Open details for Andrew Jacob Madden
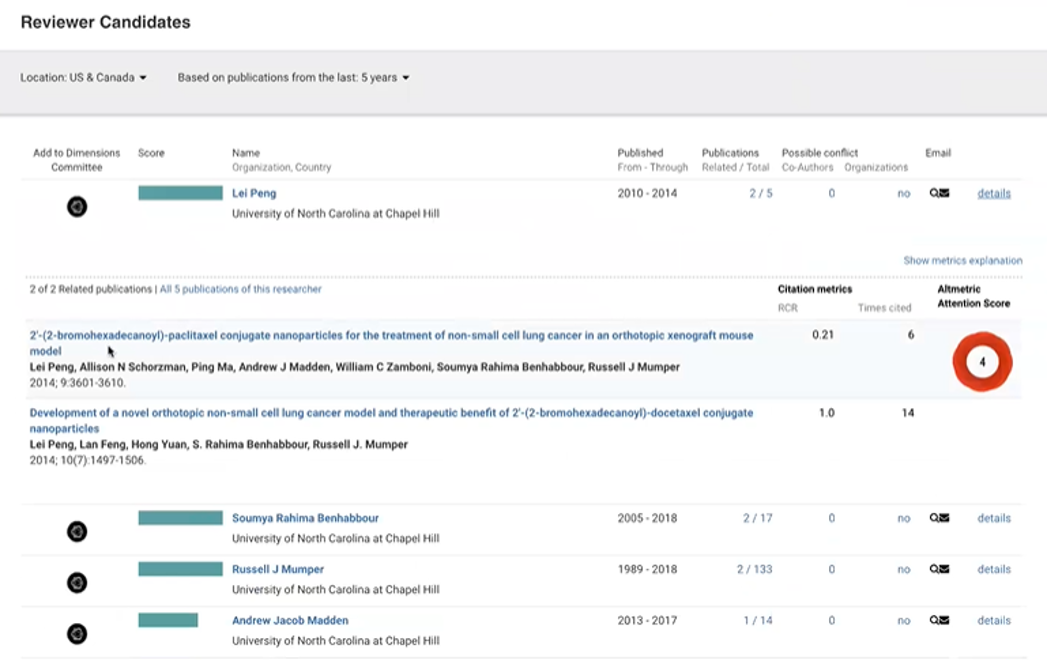 tap(993, 620)
